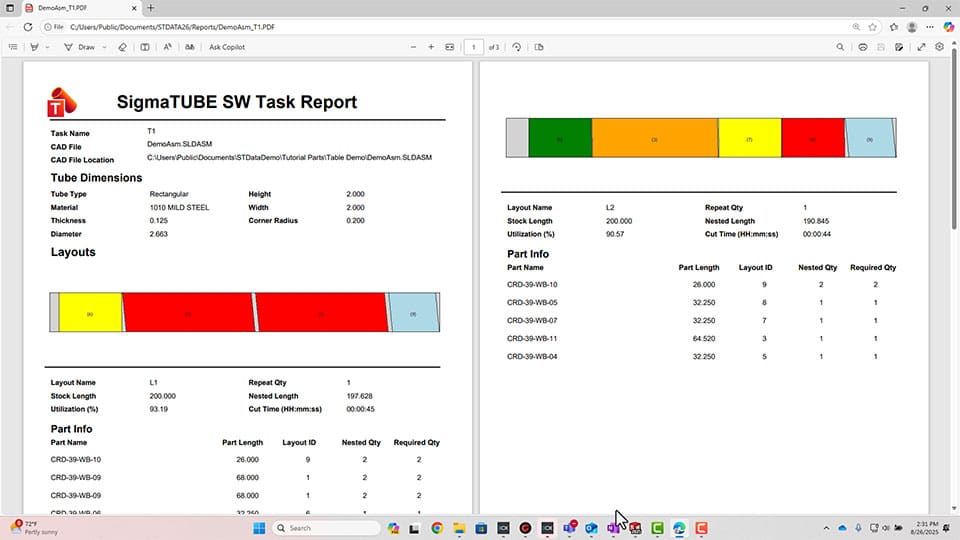Click the Print icon
960x540 pixels.
coord(863,47)
